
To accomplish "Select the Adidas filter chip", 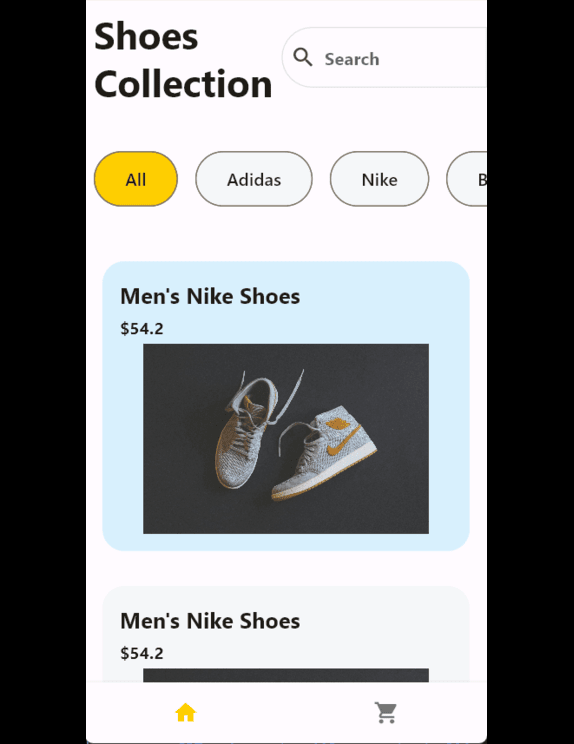I will [x=254, y=179].
